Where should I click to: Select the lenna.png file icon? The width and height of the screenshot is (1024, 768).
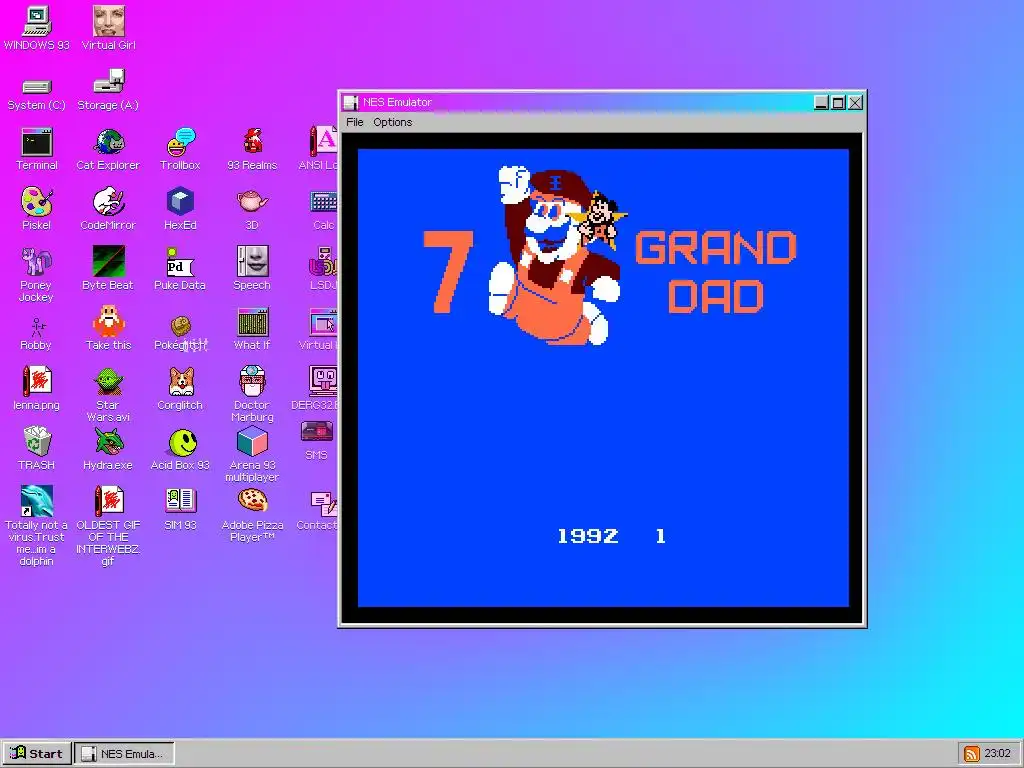(x=37, y=381)
